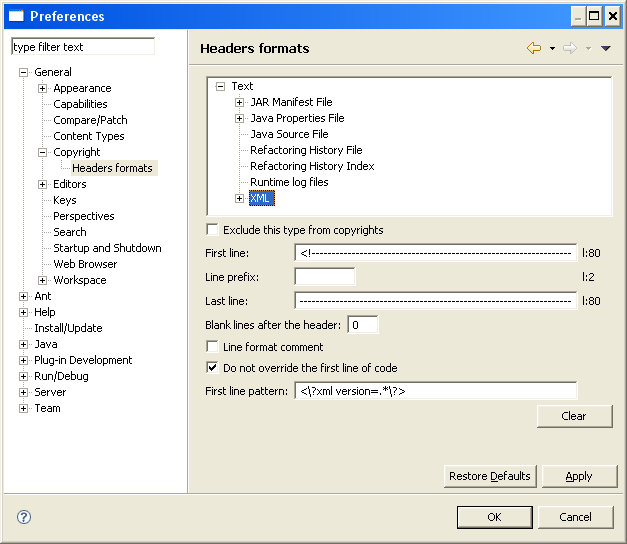Toggle the Line format comment checkbox
627x544 pixels.
pyautogui.click(x=212, y=347)
